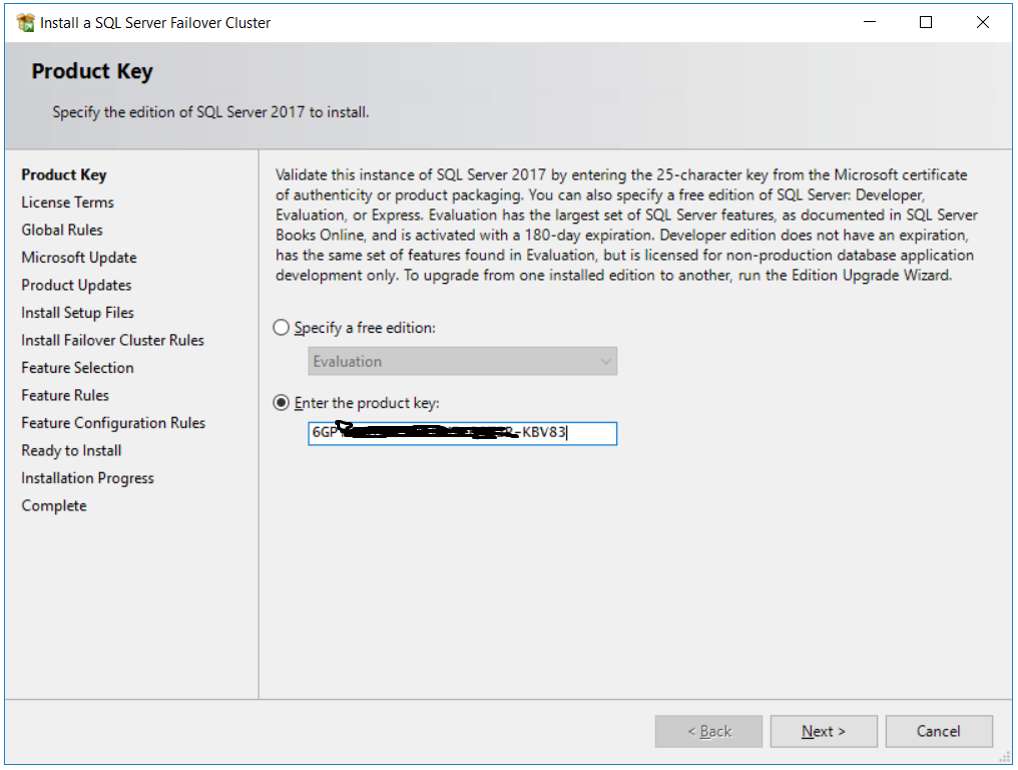This screenshot has width=1018, height=770.
Task: Select the Installation Progress step
Action: pyautogui.click(x=88, y=478)
